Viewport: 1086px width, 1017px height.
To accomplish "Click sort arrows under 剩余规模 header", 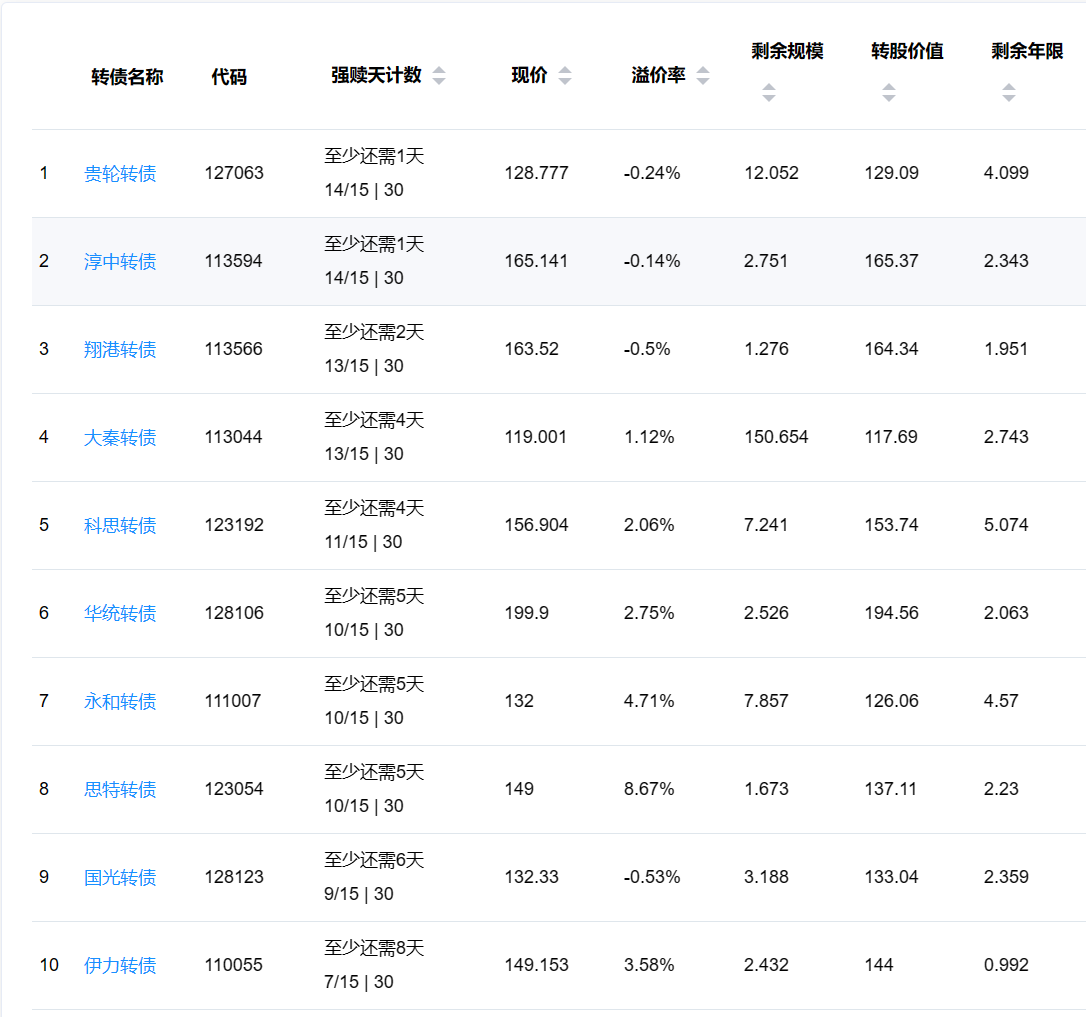I will pos(768,93).
